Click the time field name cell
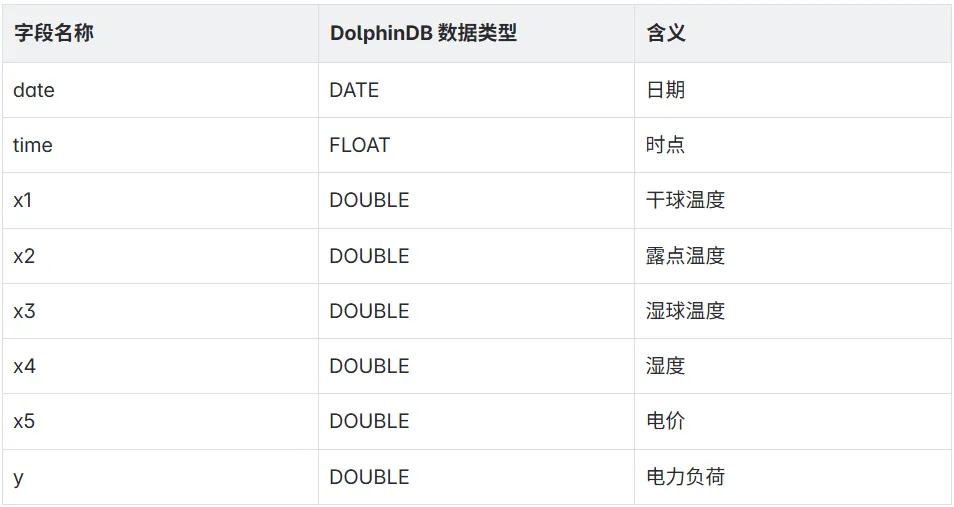Viewport: 954px width, 507px height. pyautogui.click(x=160, y=145)
